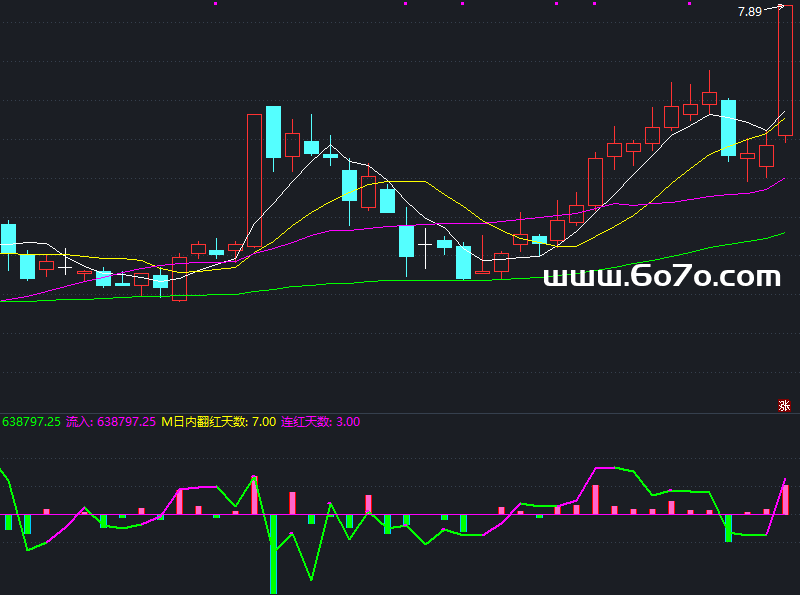This screenshot has height=595, width=800.
Task: Select the magenta moving average line's right end
Action: pos(782,180)
